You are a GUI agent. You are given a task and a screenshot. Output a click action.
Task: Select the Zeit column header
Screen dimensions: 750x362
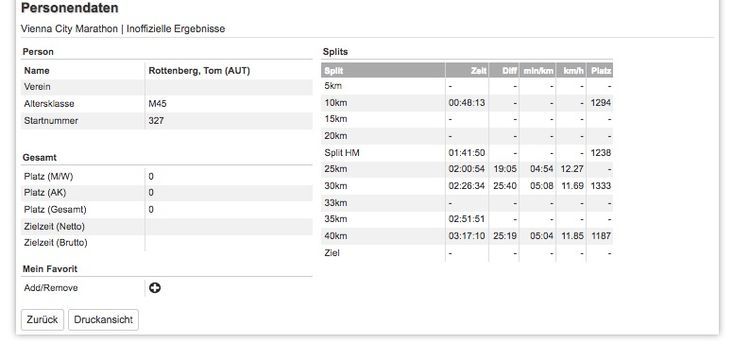[x=467, y=71]
